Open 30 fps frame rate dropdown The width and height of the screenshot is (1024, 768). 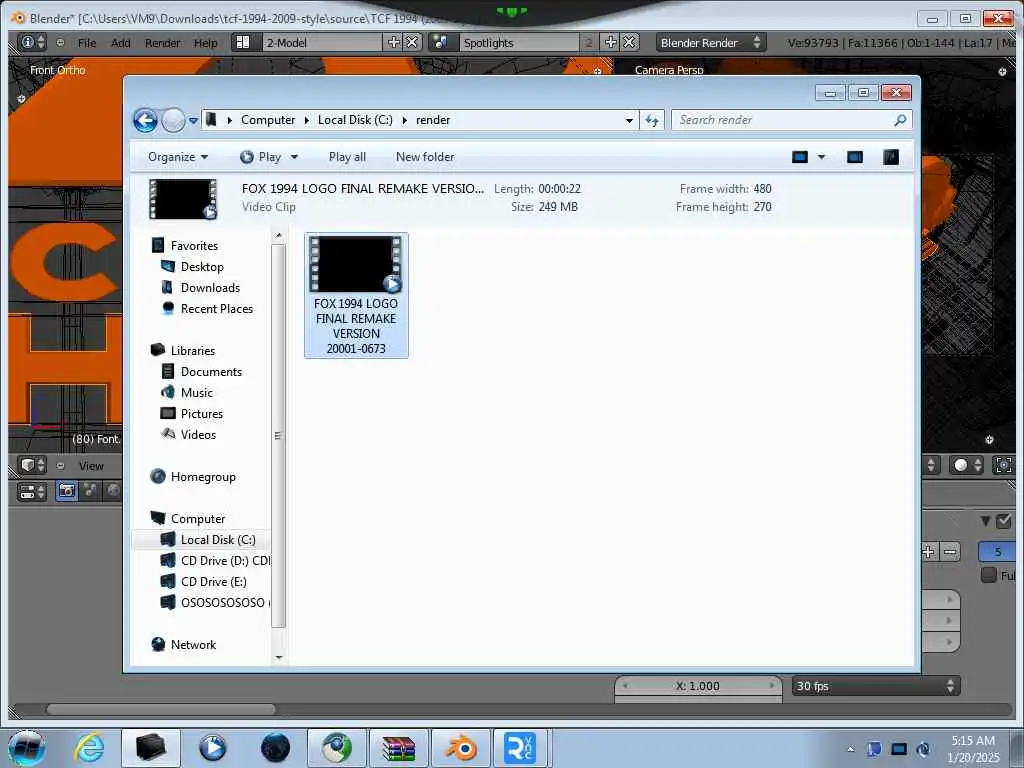876,686
